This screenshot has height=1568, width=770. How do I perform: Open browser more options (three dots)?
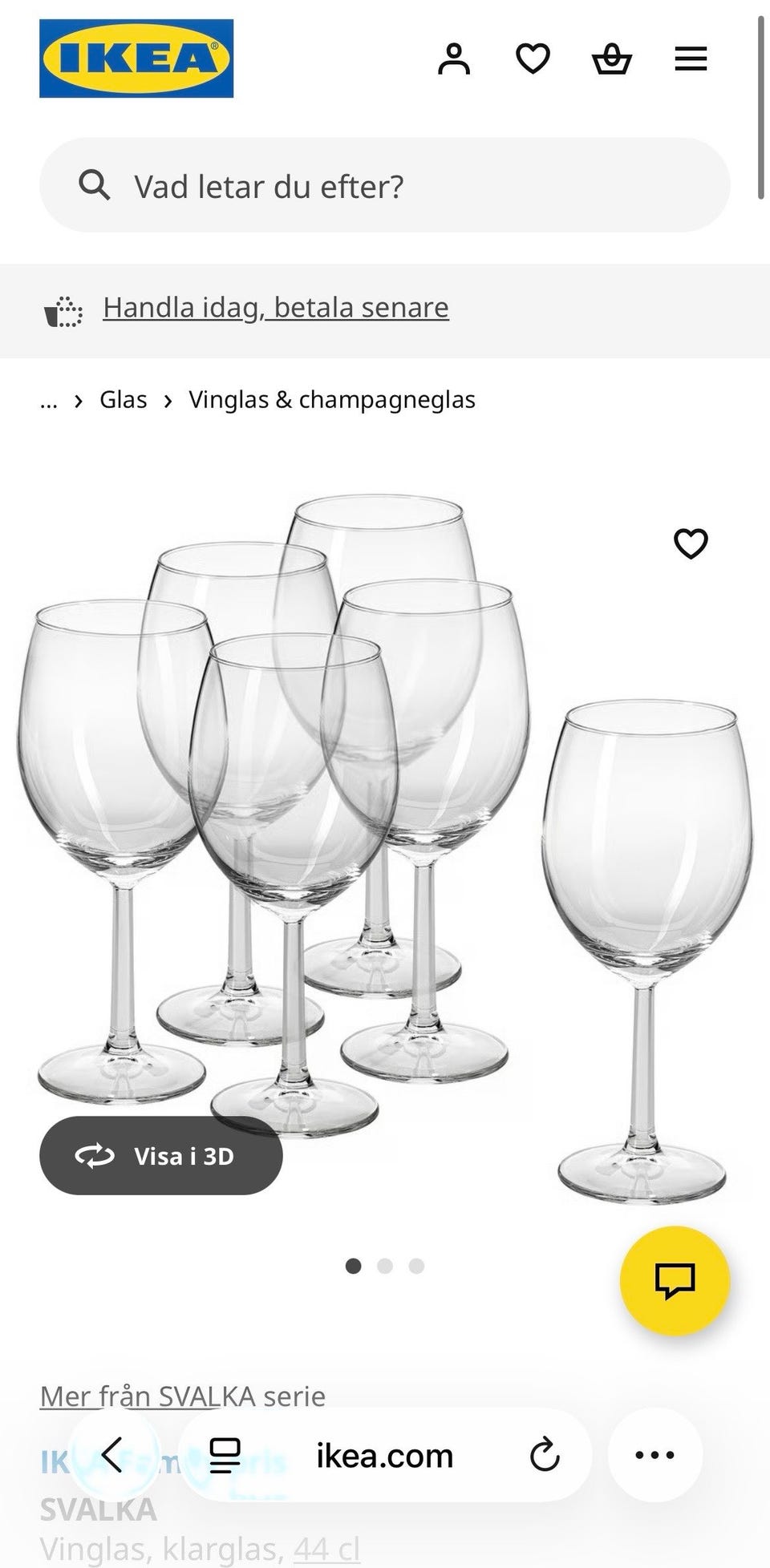(655, 1455)
